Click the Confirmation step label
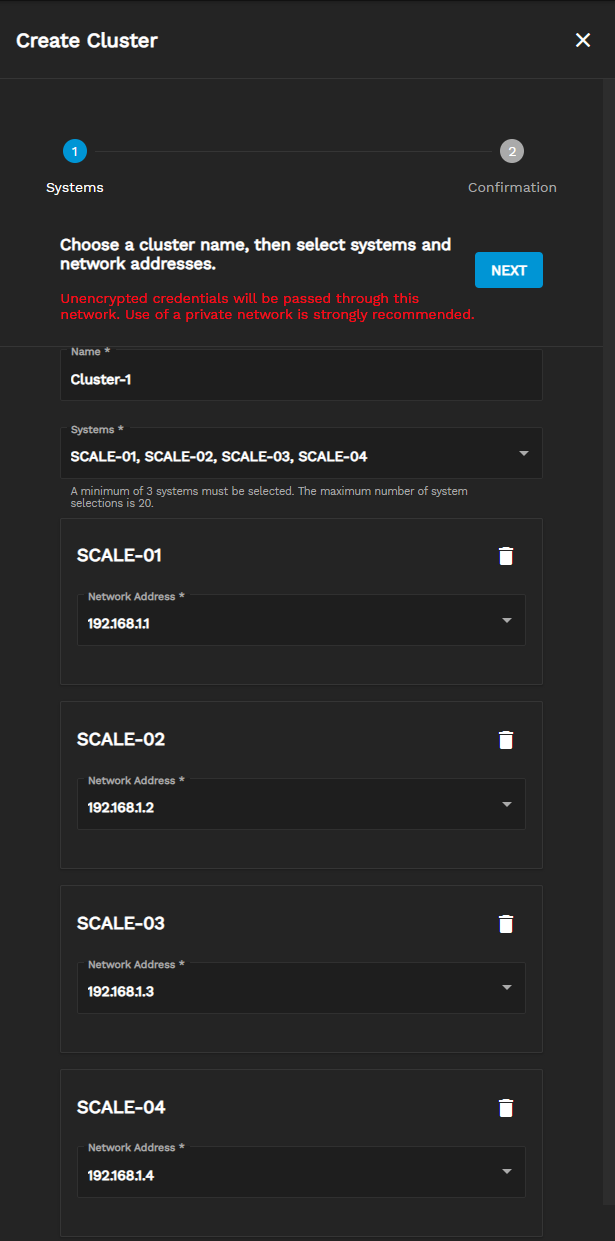 tap(512, 188)
